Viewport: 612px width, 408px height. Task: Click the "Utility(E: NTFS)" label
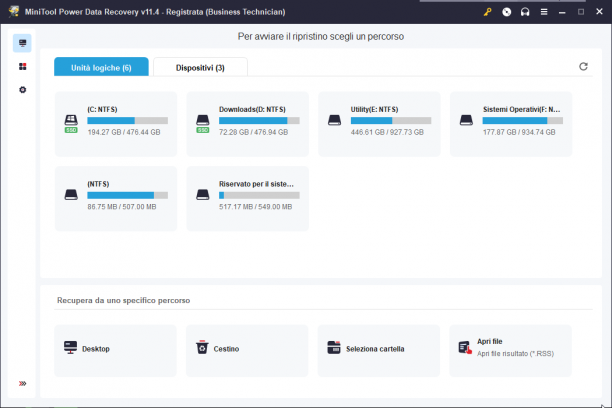(374, 109)
